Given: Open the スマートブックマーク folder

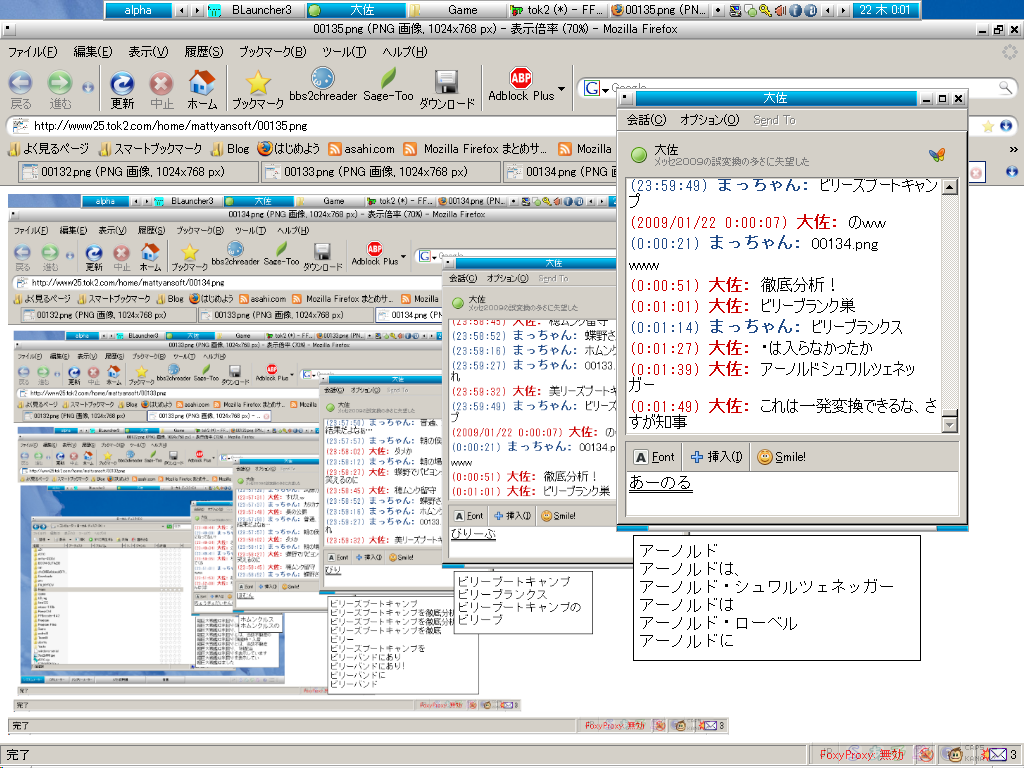Looking at the screenshot, I should click(150, 149).
